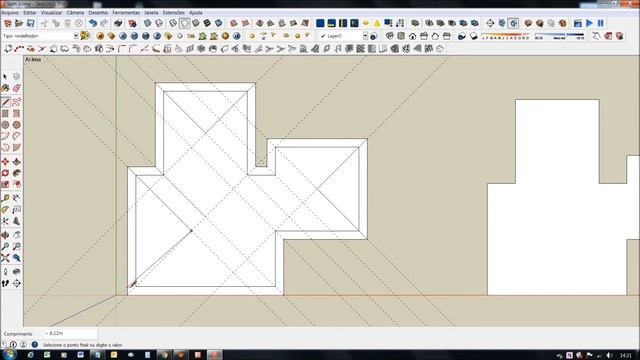Image resolution: width=640 pixels, height=360 pixels.
Task: Choose the Eraser tool
Action: tap(16, 88)
